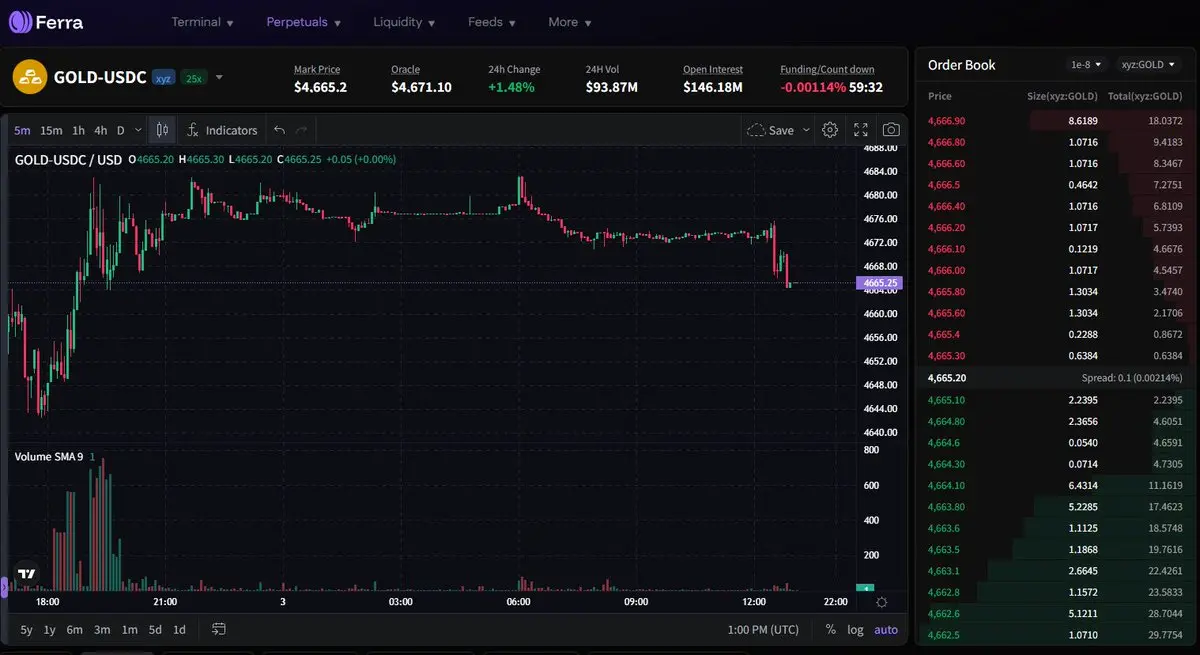
Task: Select the 15m timeframe
Action: pyautogui.click(x=51, y=130)
